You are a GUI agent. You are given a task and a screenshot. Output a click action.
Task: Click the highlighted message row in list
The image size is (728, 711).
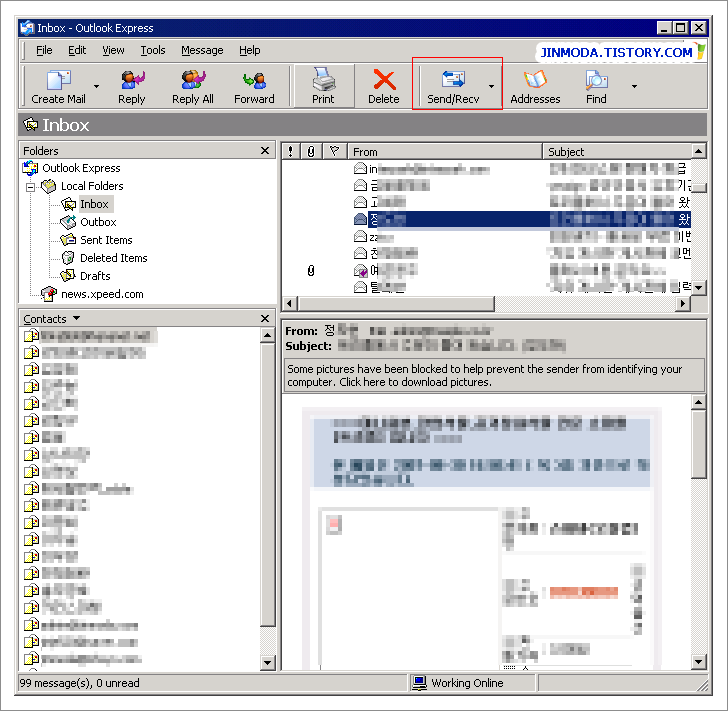coord(486,219)
